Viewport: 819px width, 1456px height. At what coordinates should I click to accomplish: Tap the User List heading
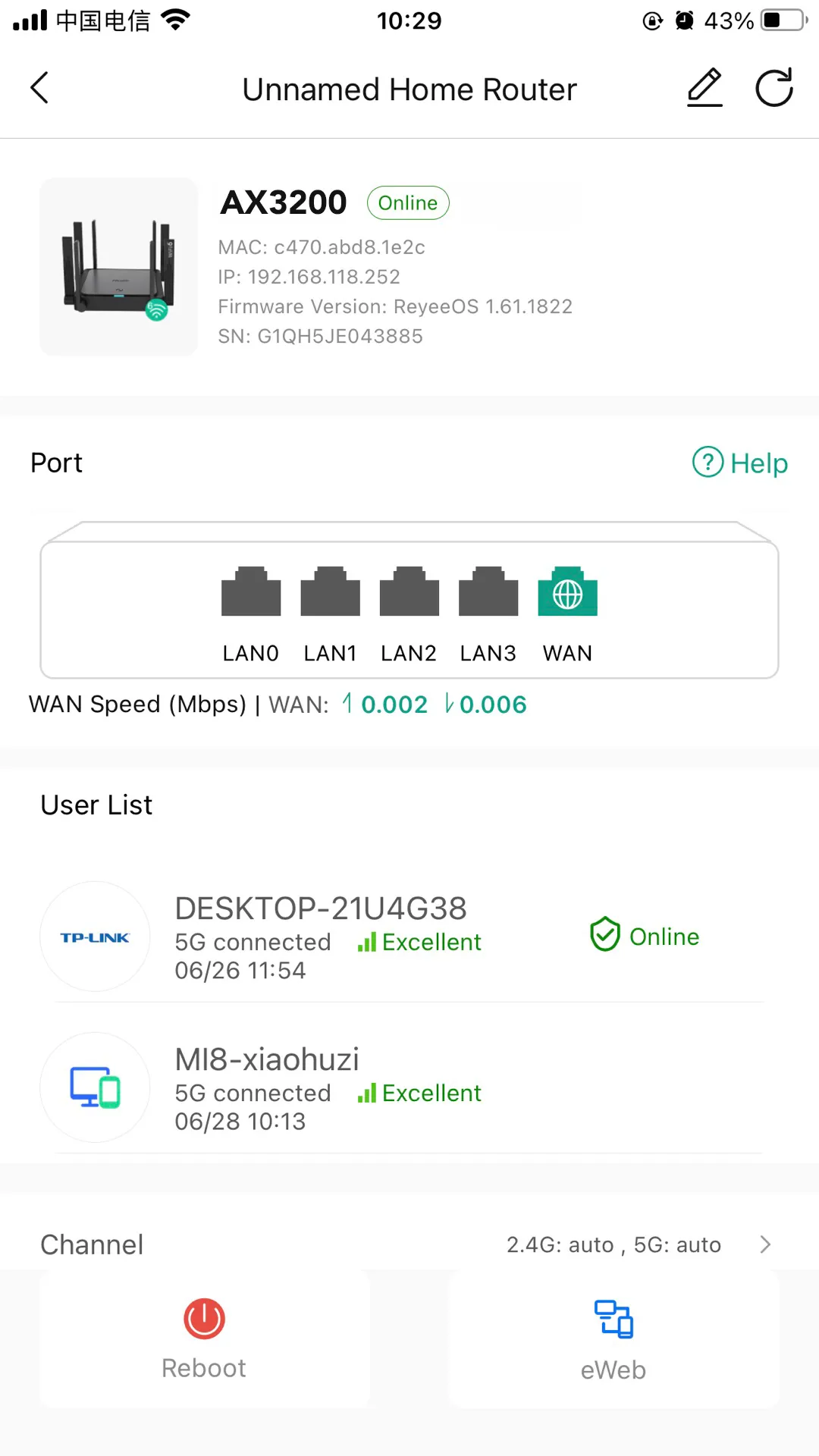pos(96,805)
